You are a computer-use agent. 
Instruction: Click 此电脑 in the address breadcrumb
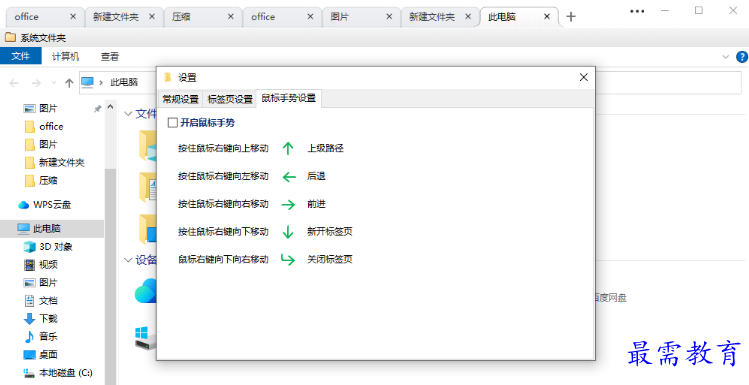point(124,83)
